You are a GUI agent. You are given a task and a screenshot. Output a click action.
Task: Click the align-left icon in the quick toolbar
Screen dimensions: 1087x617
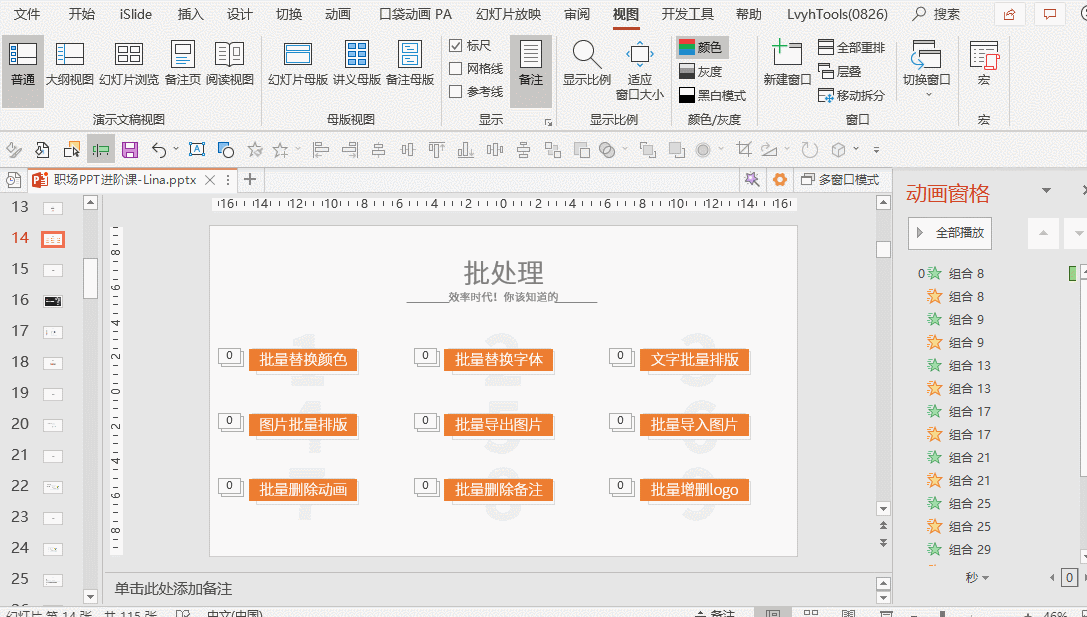click(x=320, y=150)
